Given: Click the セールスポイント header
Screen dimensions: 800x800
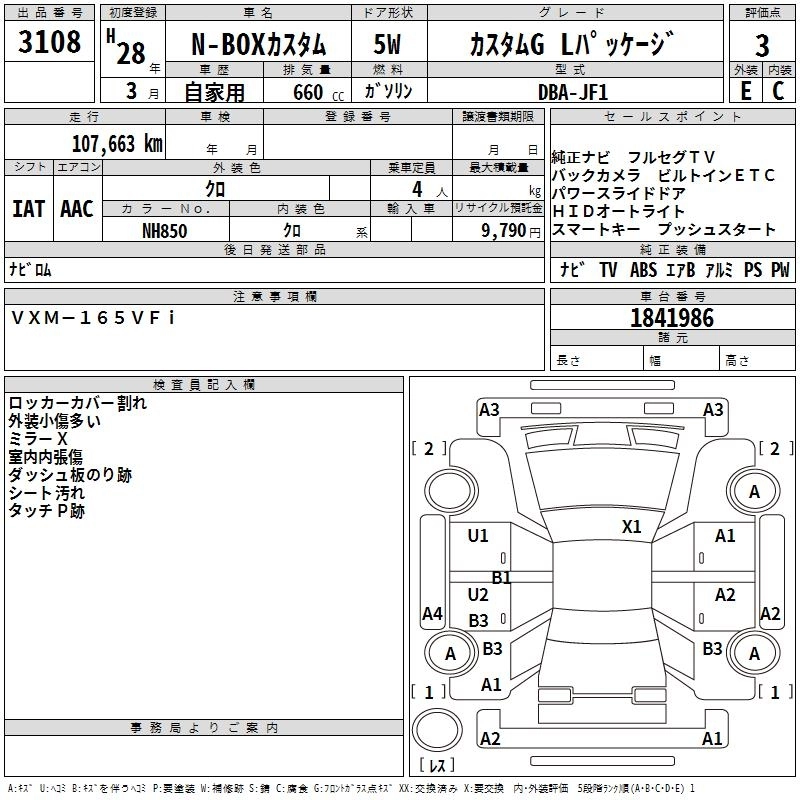Looking at the screenshot, I should pyautogui.click(x=672, y=117).
